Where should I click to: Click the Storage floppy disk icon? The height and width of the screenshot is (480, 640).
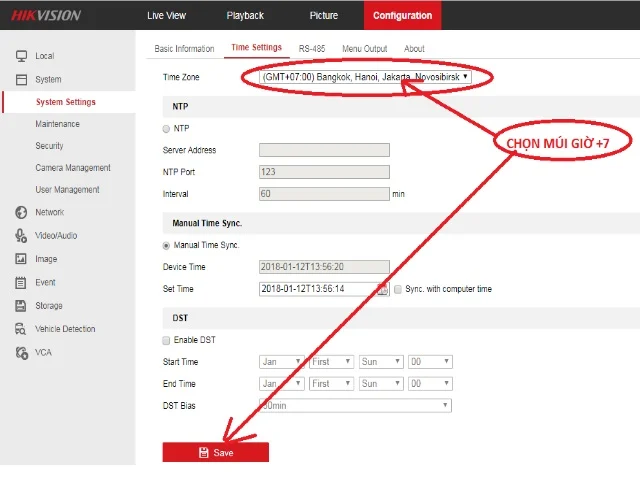[x=20, y=306]
